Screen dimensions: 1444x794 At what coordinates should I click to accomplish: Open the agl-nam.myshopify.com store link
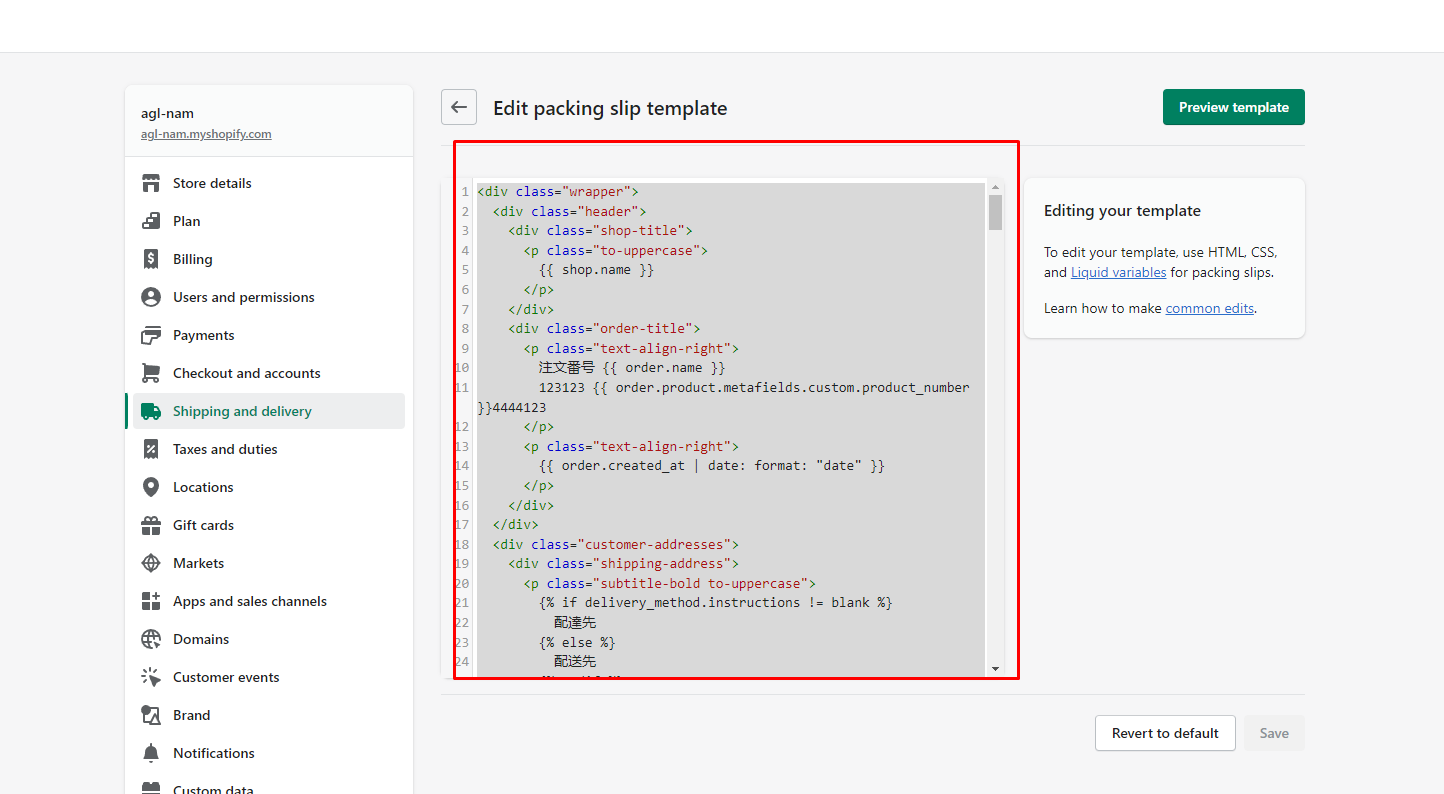[206, 134]
